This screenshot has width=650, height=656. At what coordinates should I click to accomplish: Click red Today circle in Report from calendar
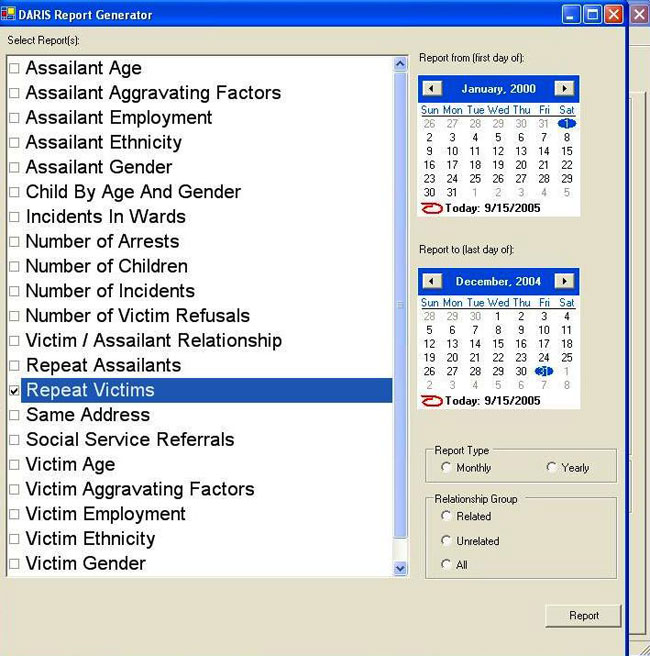tap(432, 208)
